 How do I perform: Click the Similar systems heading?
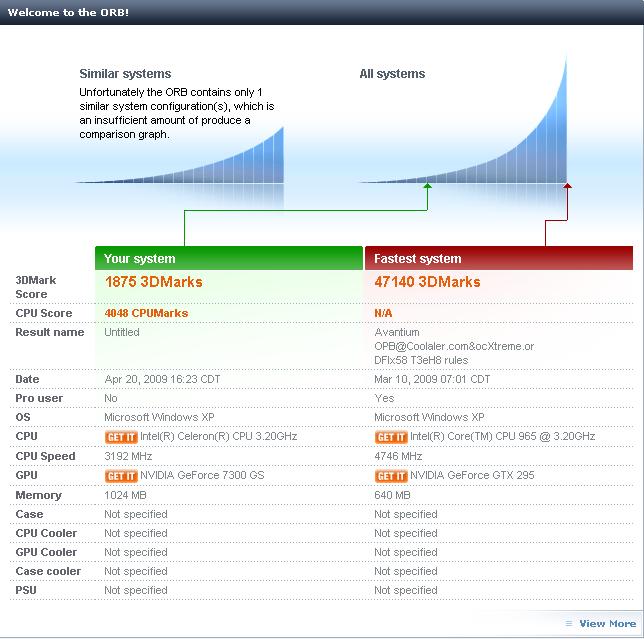[x=125, y=74]
